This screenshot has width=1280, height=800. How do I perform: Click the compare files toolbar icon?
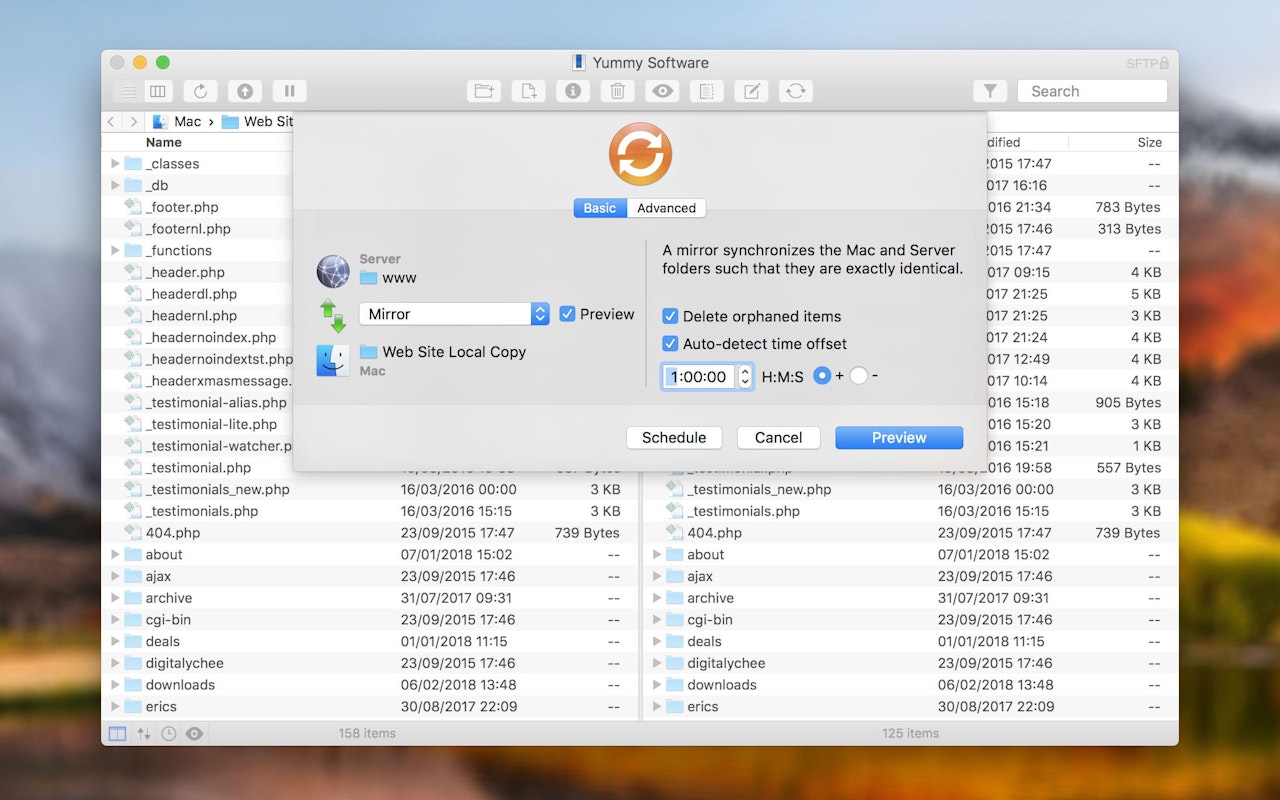tap(706, 91)
